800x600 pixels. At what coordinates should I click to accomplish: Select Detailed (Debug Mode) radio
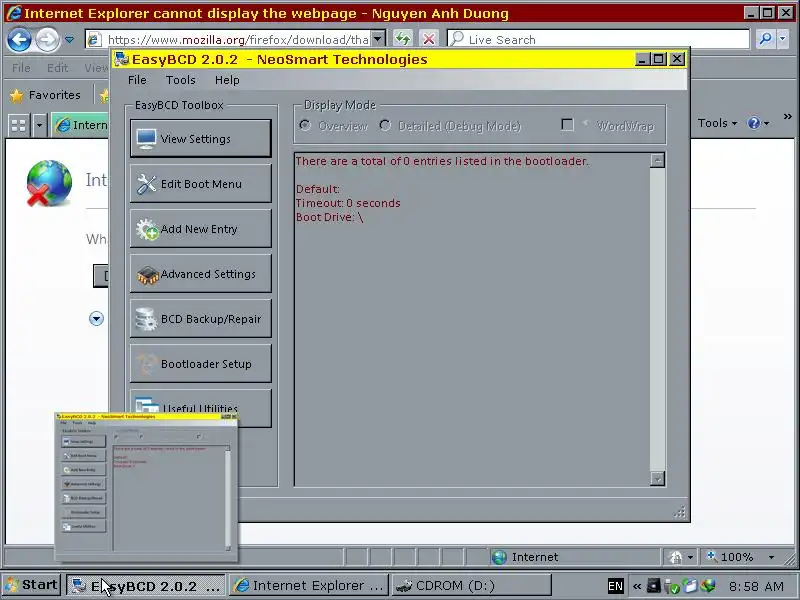point(385,125)
